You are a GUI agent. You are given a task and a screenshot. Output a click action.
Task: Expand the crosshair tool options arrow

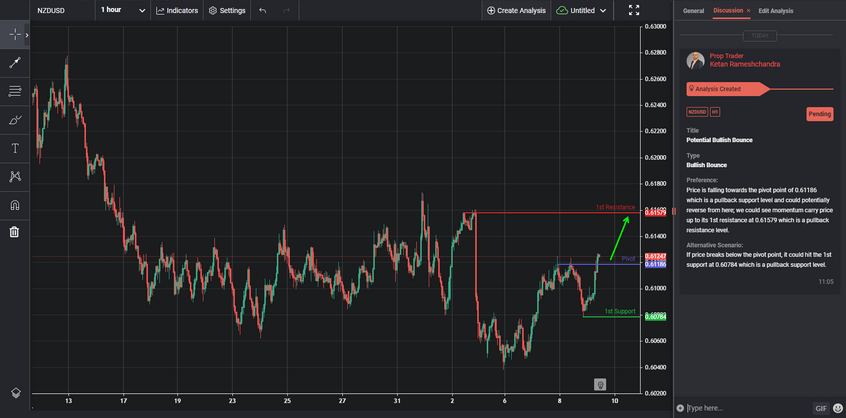(27, 35)
